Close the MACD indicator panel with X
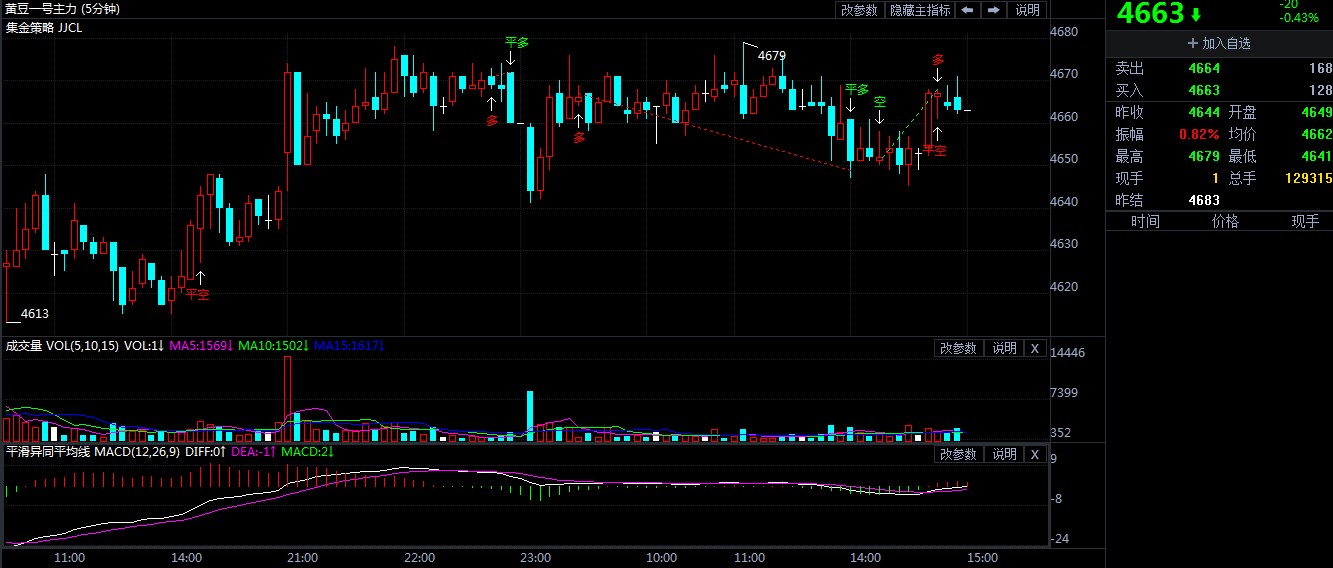The image size is (1333, 568). click(x=1035, y=454)
